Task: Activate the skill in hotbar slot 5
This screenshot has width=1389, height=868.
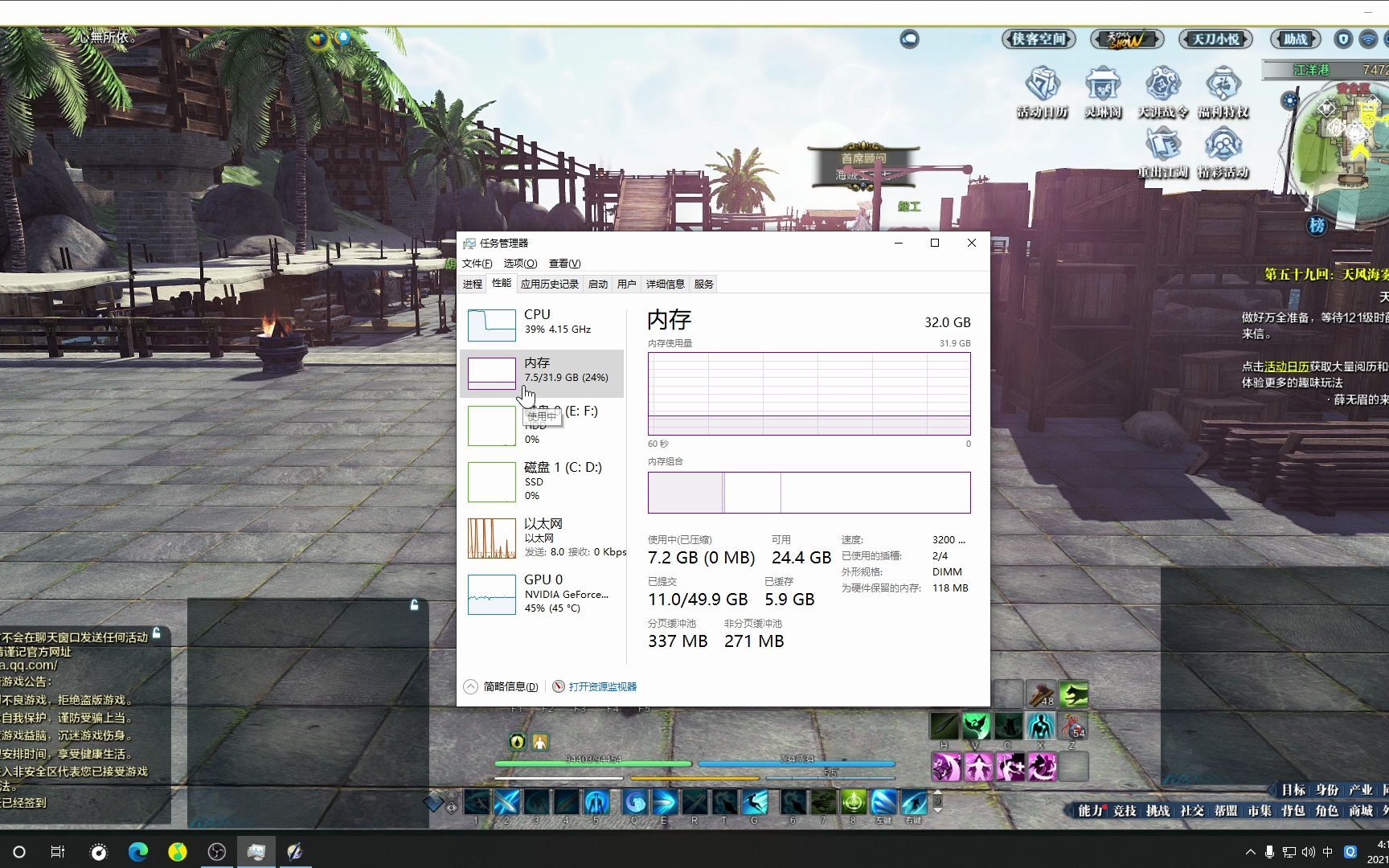Action: [596, 801]
